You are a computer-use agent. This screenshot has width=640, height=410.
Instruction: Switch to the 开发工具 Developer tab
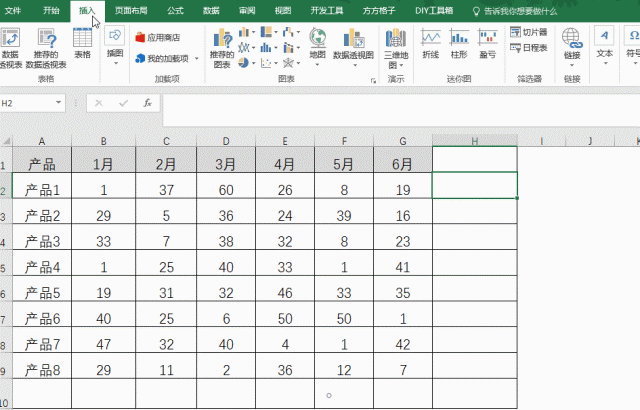point(327,11)
